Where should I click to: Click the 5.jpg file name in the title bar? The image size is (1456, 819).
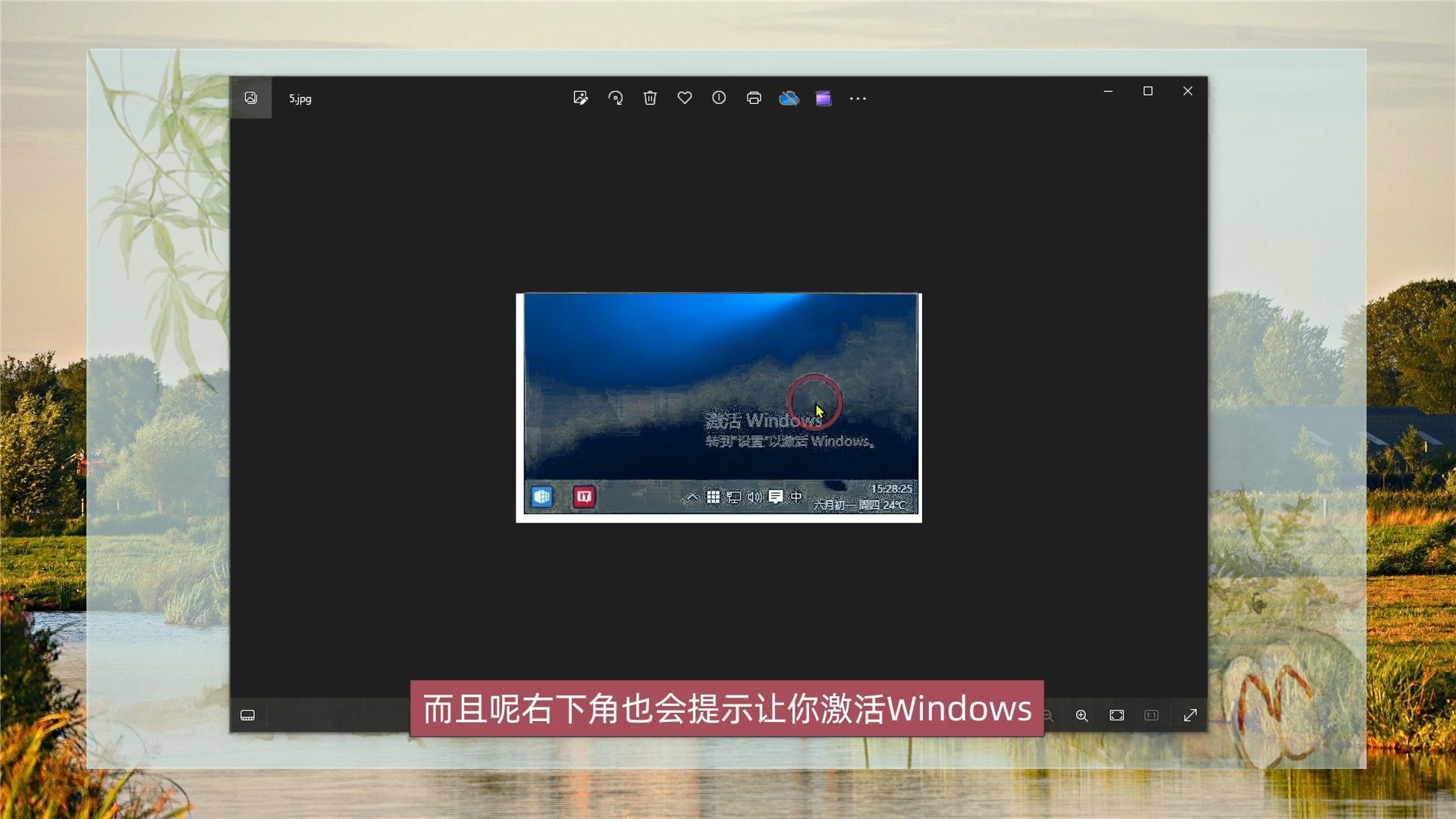coord(300,99)
